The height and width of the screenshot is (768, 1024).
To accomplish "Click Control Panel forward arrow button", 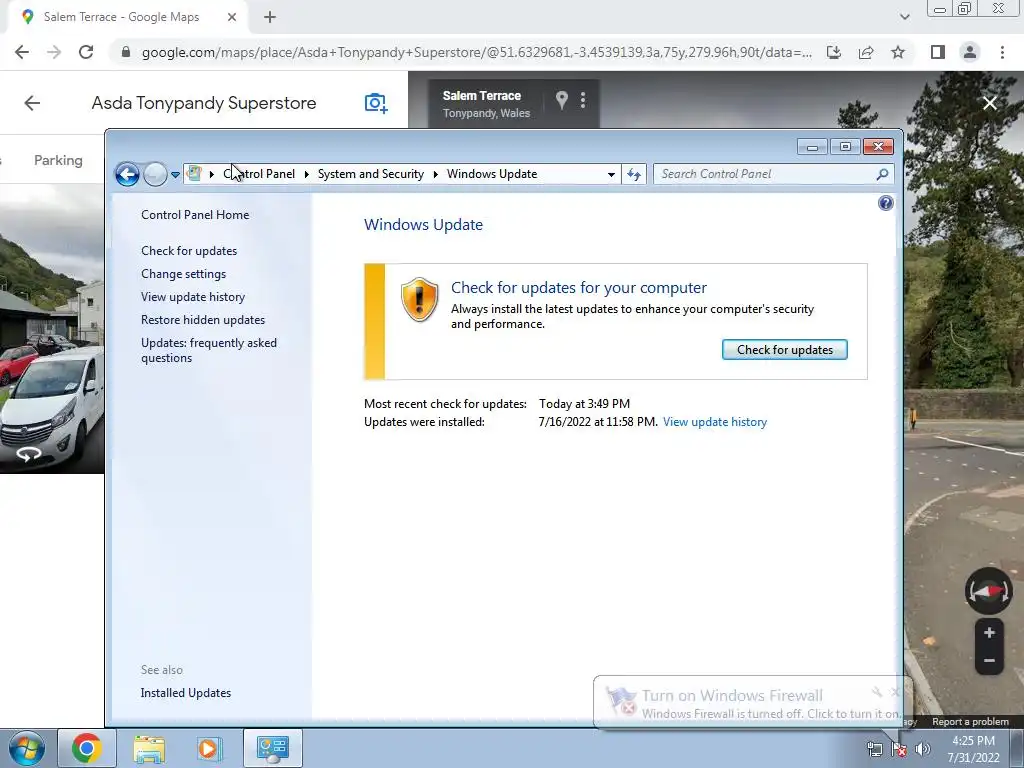I will 155,174.
